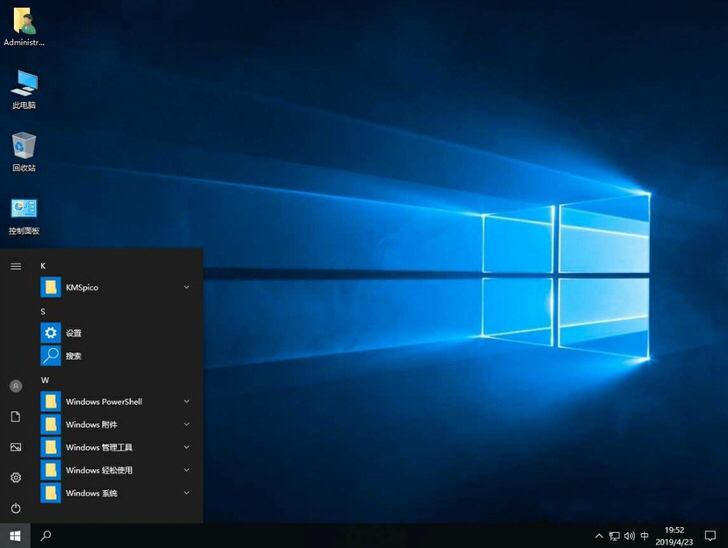Select the KMSpico text entry
Screen dimensions: 728x548
click(x=82, y=287)
